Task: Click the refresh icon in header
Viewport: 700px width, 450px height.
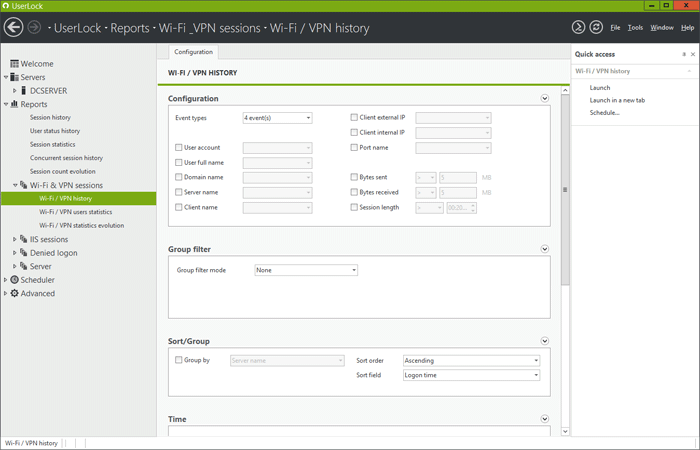Action: coord(596,27)
